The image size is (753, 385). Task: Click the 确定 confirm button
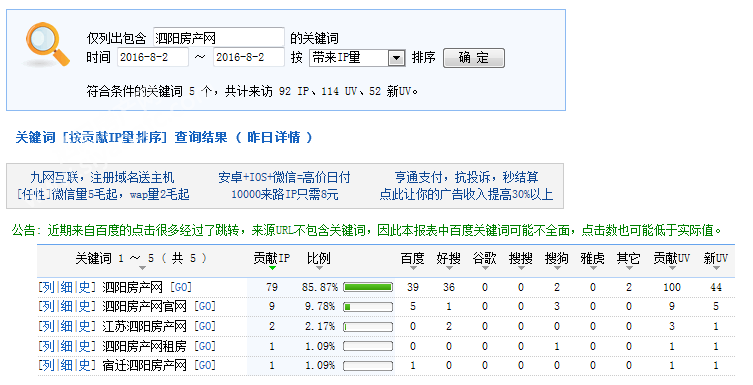(474, 58)
